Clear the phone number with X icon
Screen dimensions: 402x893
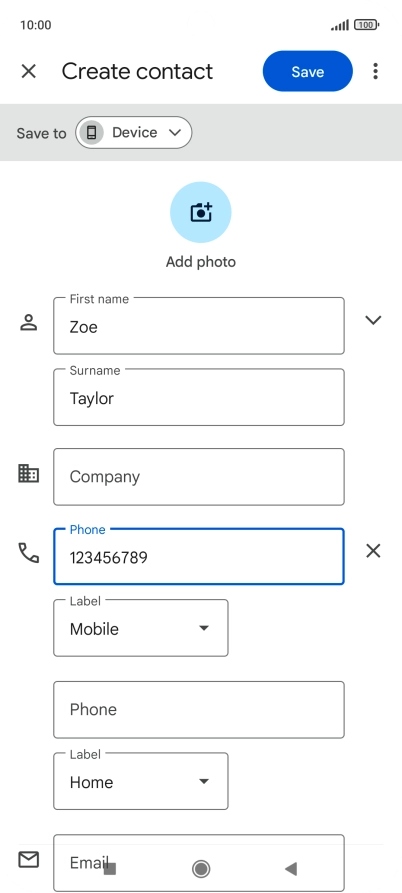373,551
